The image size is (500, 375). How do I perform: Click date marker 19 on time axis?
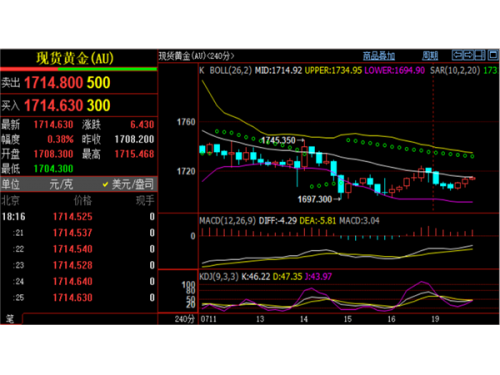point(435,319)
